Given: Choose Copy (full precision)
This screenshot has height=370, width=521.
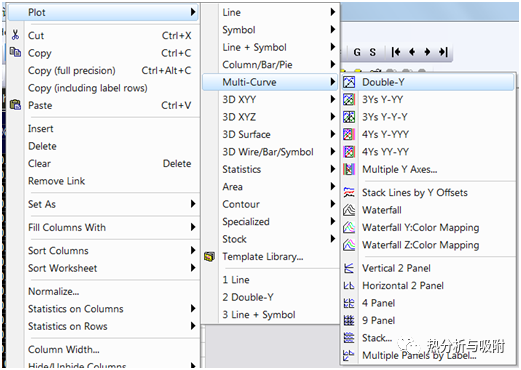Looking at the screenshot, I should (x=103, y=70).
